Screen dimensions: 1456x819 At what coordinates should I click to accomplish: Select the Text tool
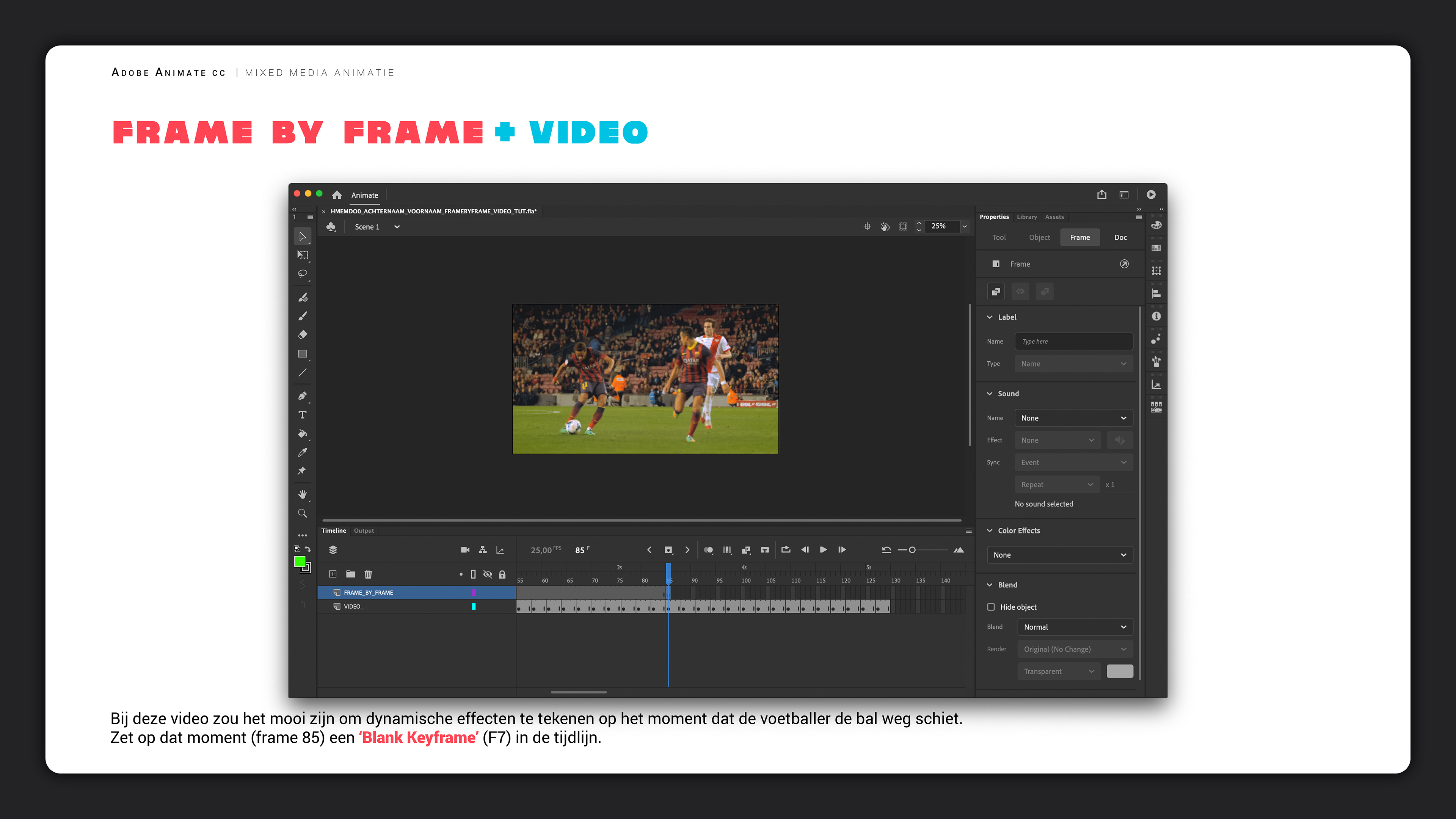[303, 415]
